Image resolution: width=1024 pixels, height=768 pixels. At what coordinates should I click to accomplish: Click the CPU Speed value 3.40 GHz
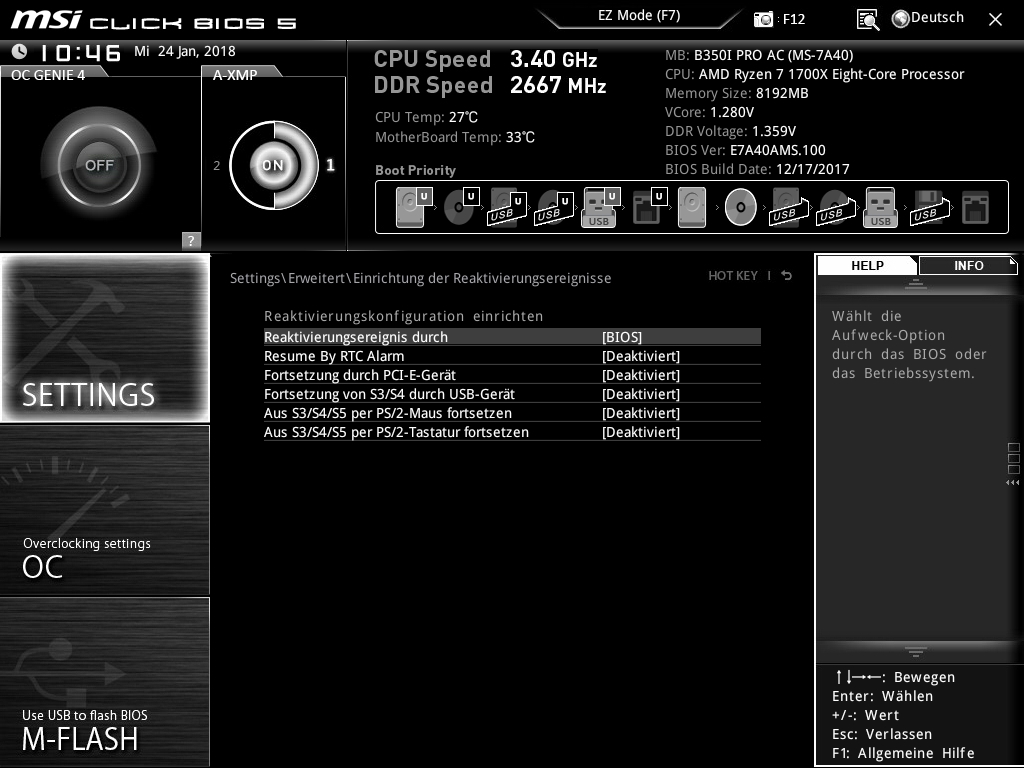554,59
